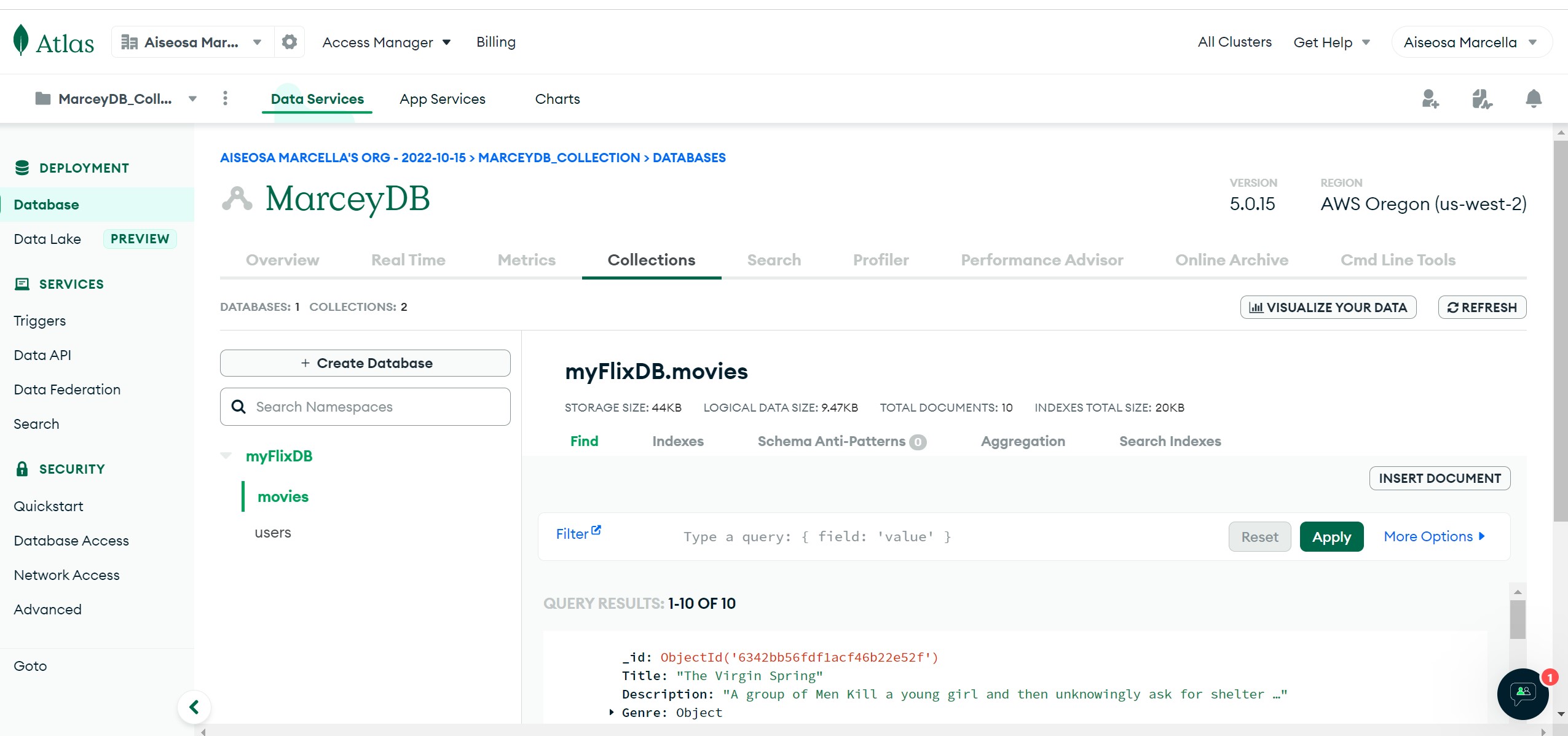This screenshot has width=1568, height=736.
Task: Open the Aiseosa Marcella account menu
Action: [x=1471, y=42]
